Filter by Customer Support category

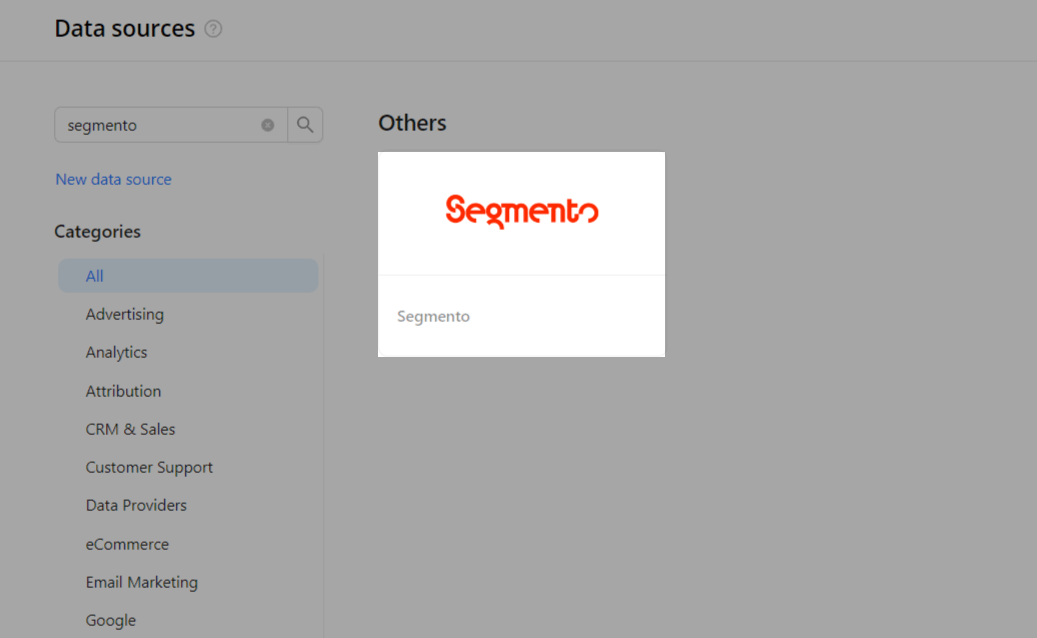(149, 467)
